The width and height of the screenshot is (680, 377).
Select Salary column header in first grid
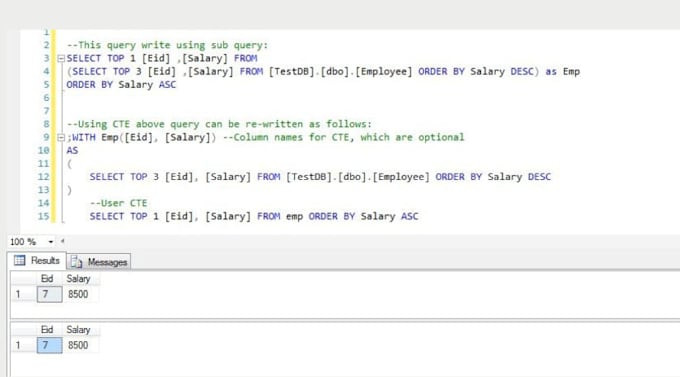pyautogui.click(x=78, y=279)
